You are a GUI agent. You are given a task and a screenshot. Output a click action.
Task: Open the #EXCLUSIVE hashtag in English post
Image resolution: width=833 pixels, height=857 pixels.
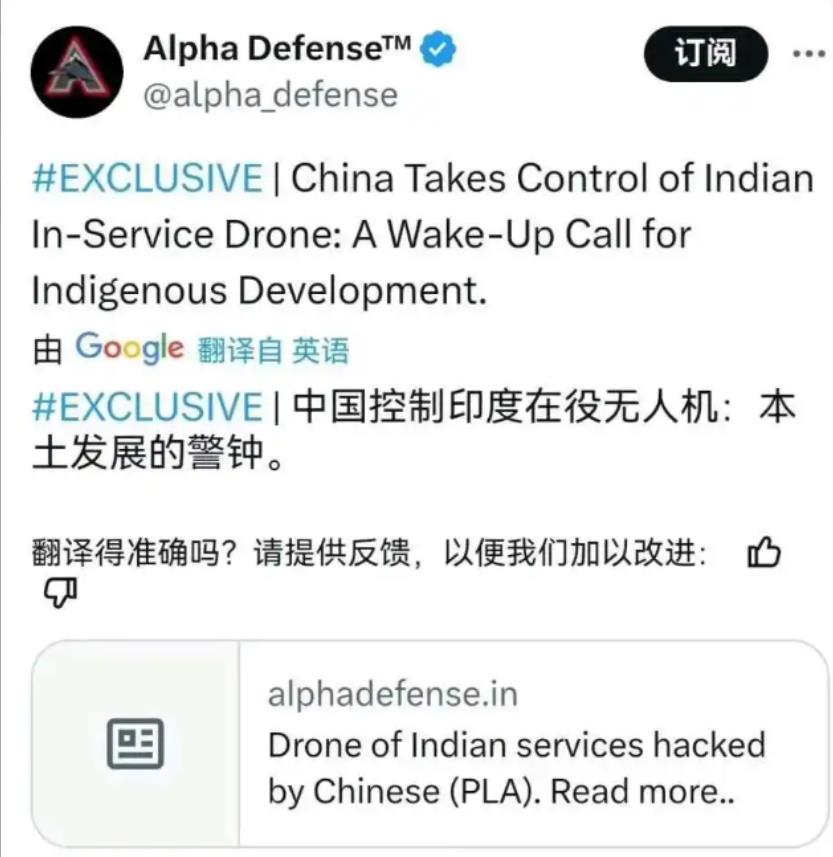(x=148, y=178)
